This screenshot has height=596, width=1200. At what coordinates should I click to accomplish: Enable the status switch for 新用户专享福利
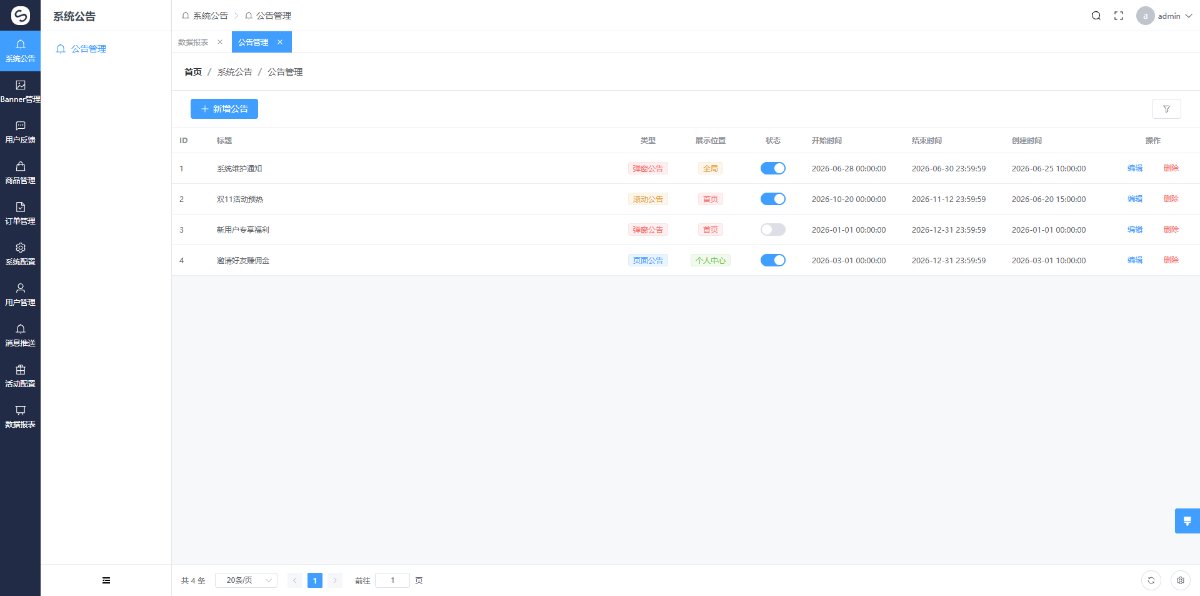click(x=773, y=230)
